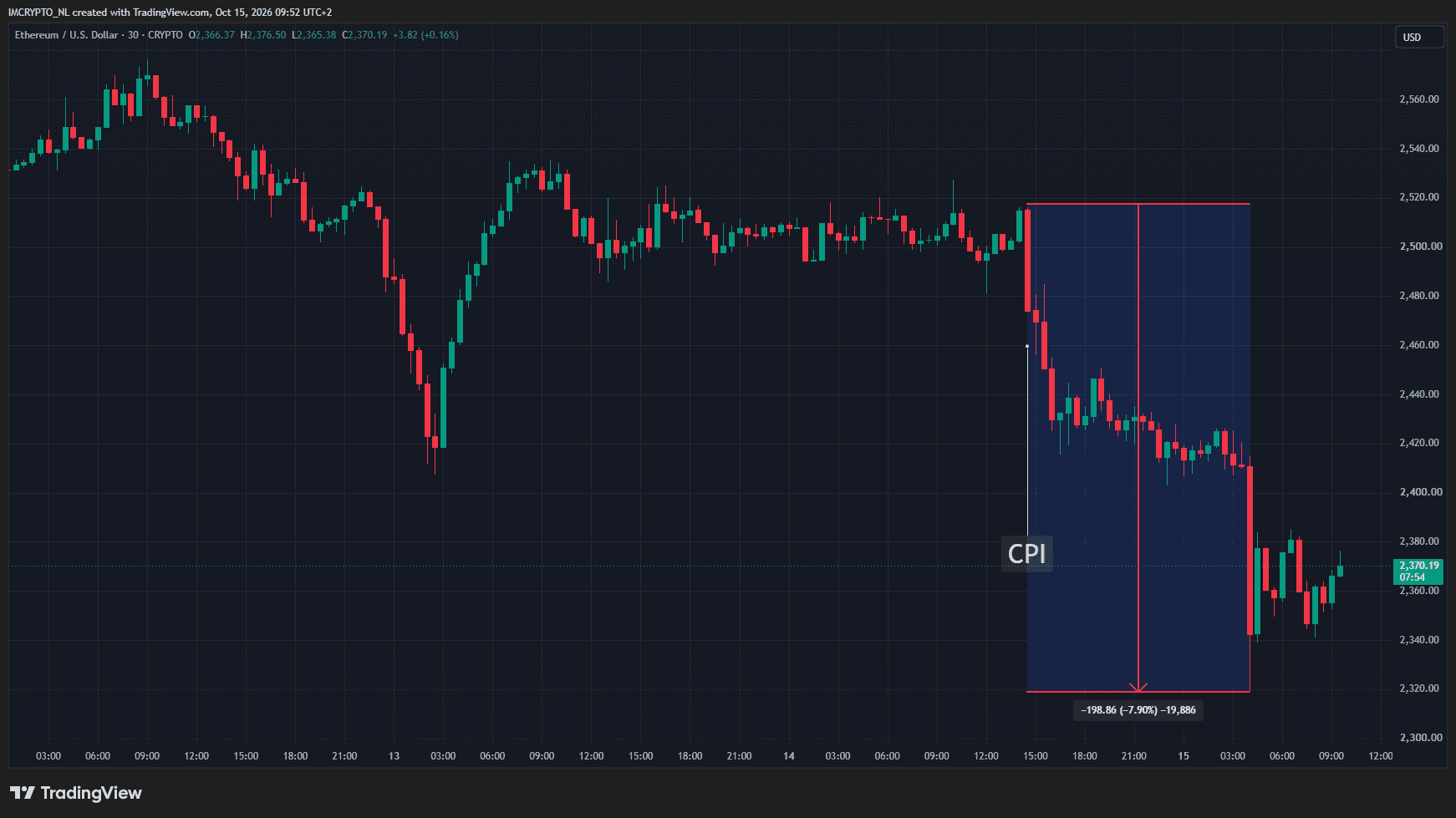Image resolution: width=1456 pixels, height=818 pixels.
Task: Click the 2,300.00 price axis label
Action: tap(1419, 738)
